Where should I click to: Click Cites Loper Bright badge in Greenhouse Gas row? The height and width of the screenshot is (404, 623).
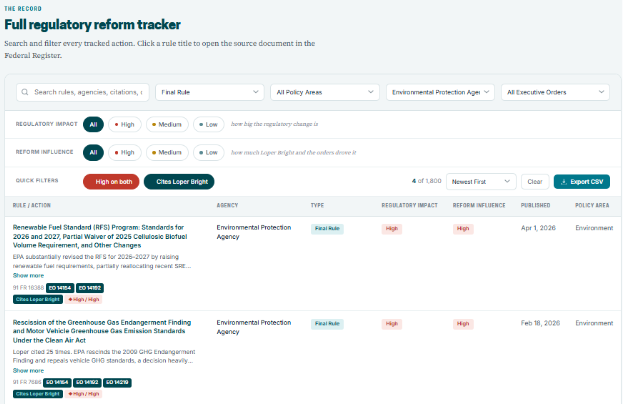coord(38,394)
